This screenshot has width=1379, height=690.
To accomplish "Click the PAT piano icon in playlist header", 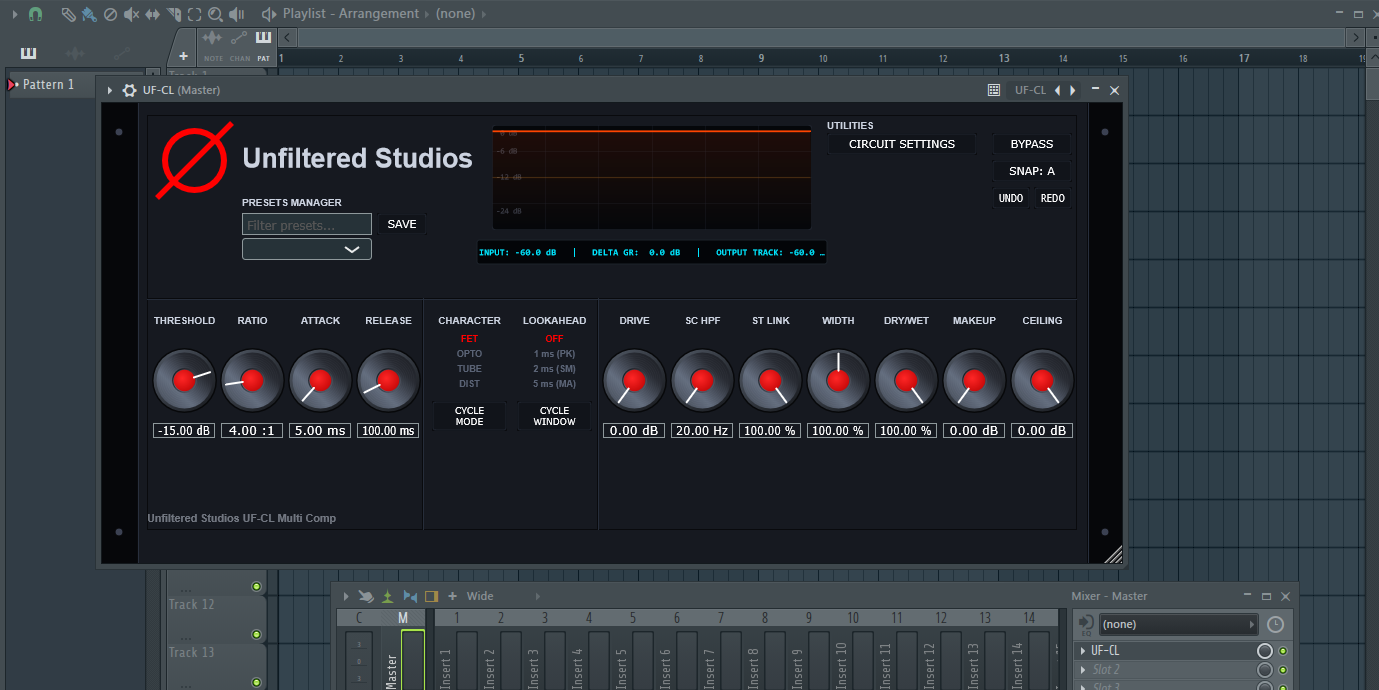I will tap(263, 38).
